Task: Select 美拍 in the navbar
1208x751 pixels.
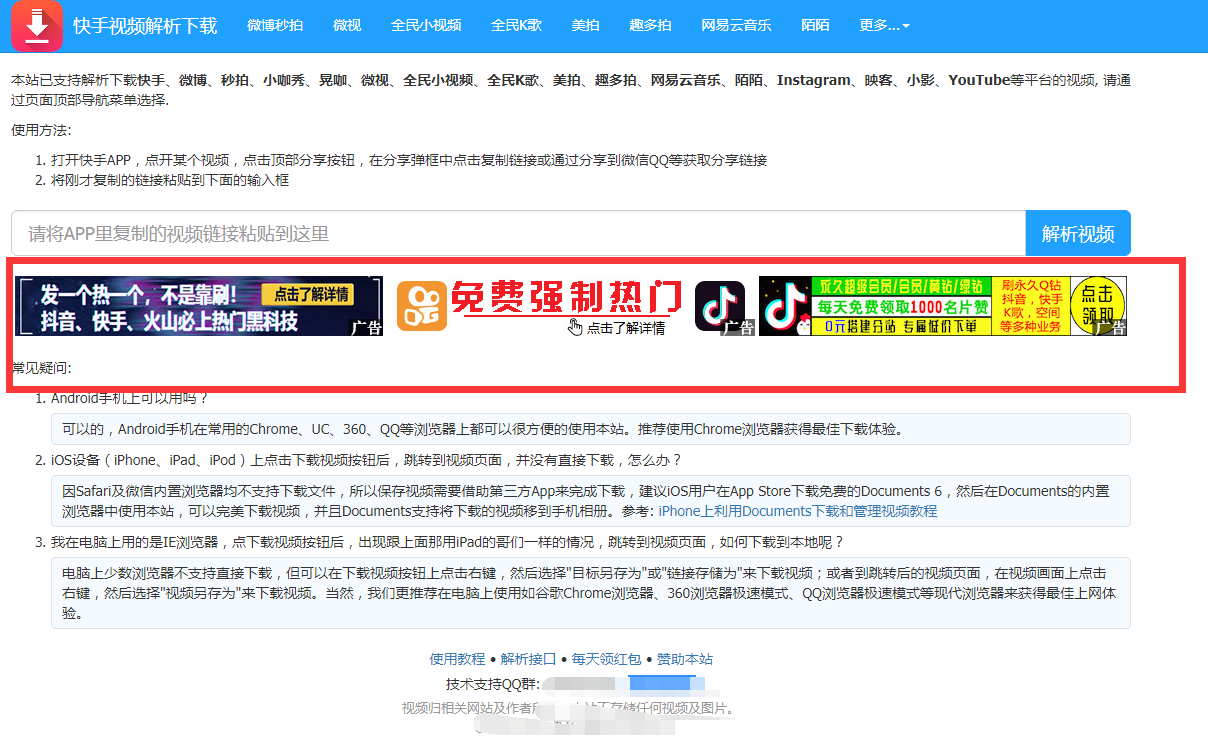Action: click(585, 26)
